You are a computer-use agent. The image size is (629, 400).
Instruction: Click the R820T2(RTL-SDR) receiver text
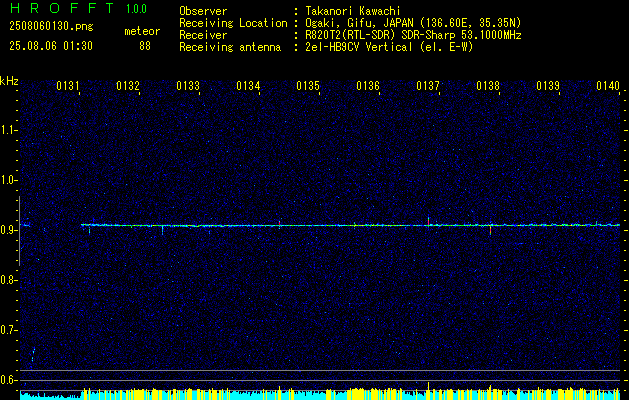point(413,35)
